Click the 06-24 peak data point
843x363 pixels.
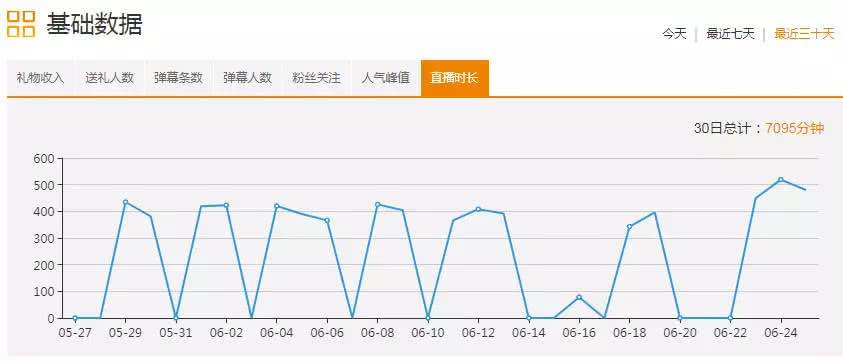click(x=781, y=180)
